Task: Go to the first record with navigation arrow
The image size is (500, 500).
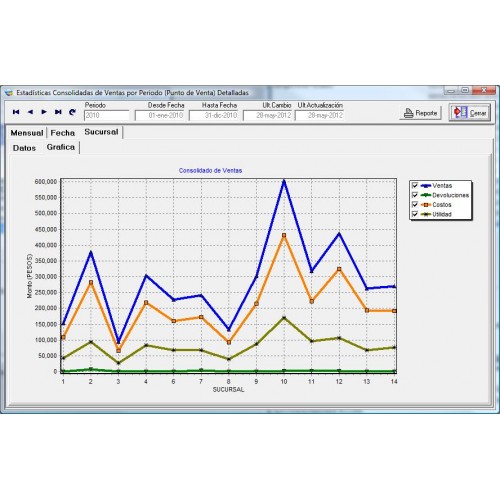Action: (16, 112)
